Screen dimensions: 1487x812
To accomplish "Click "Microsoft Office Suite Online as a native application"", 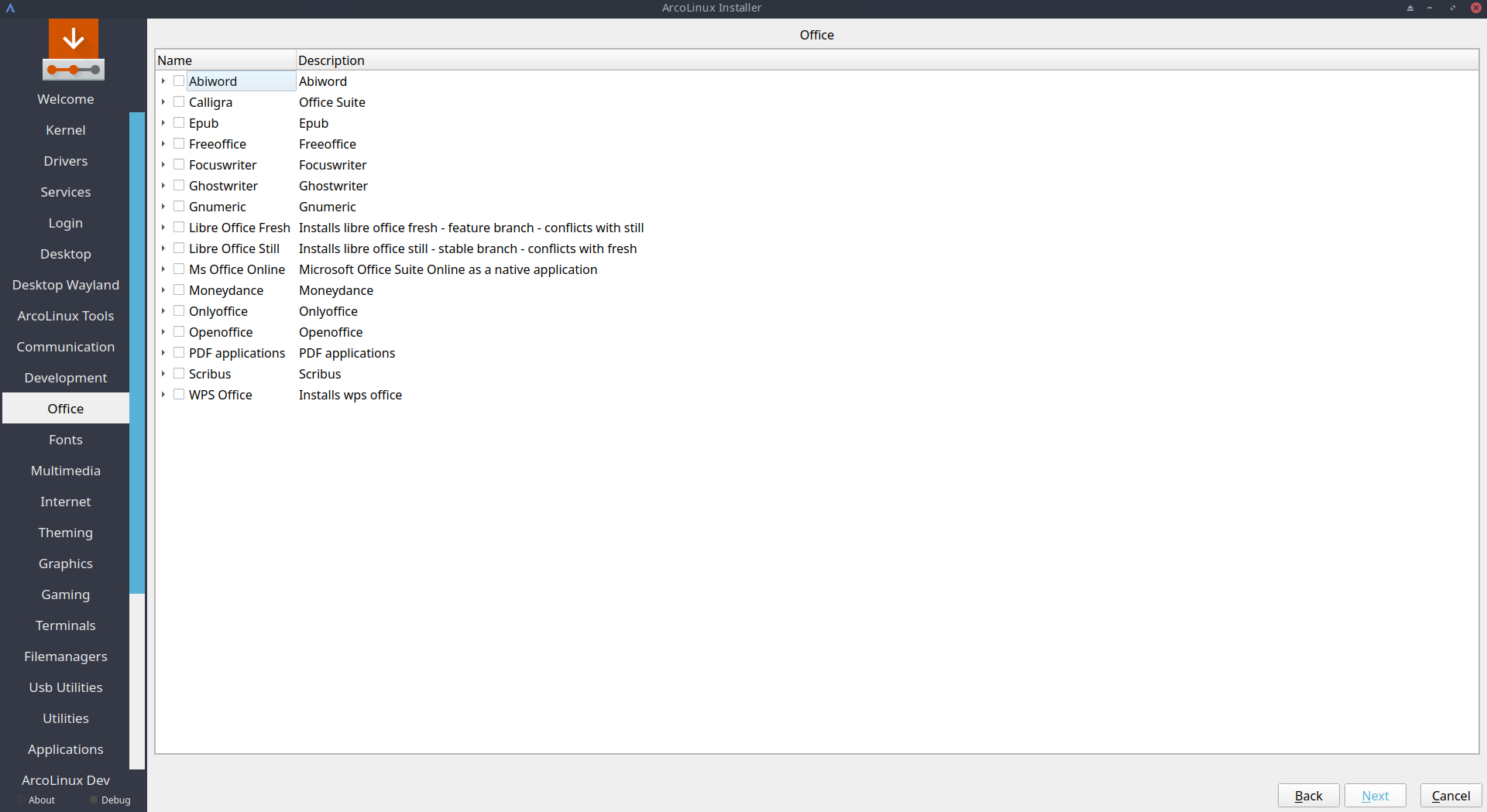I will 448,269.
